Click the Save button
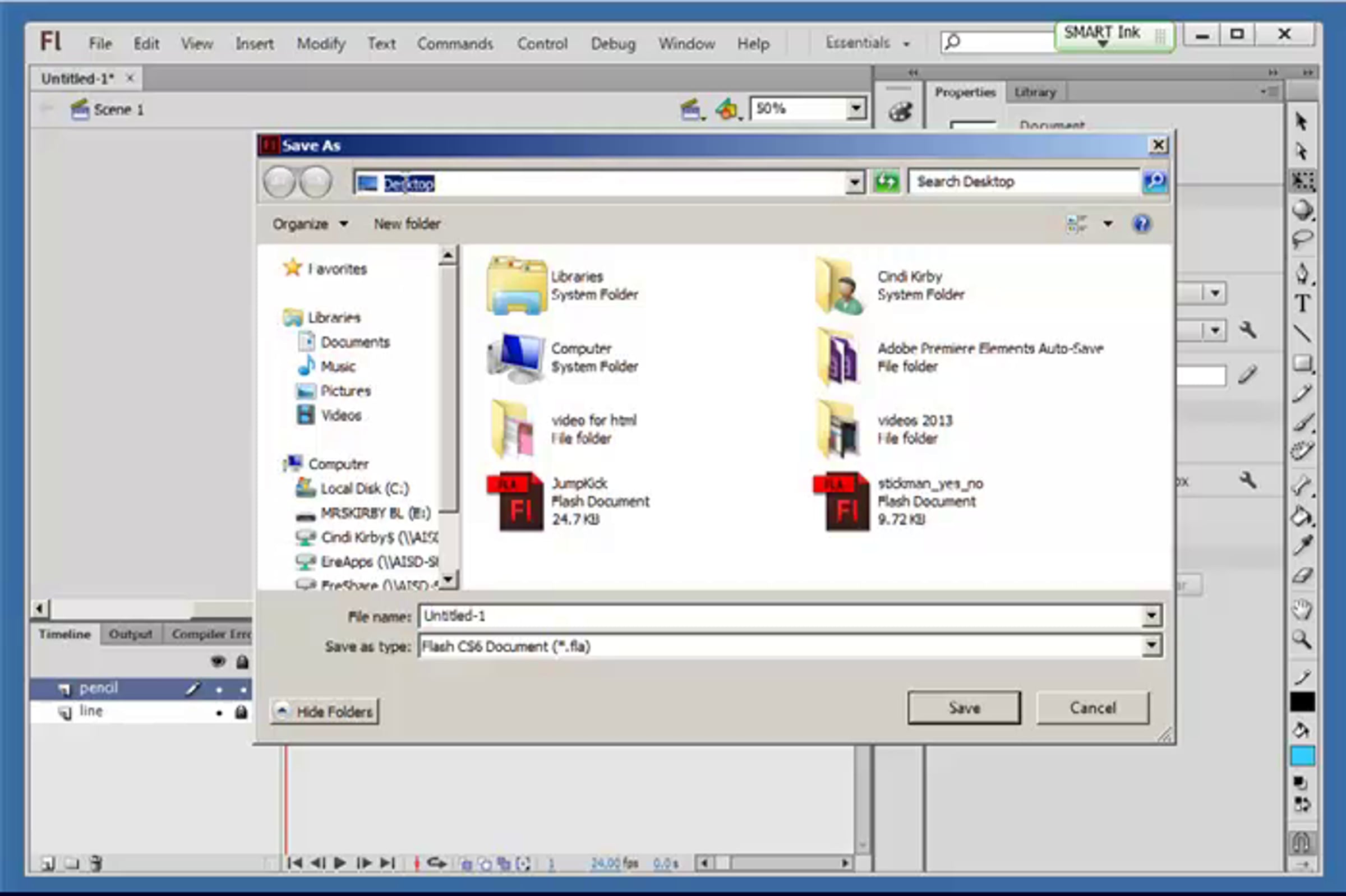 coord(964,708)
